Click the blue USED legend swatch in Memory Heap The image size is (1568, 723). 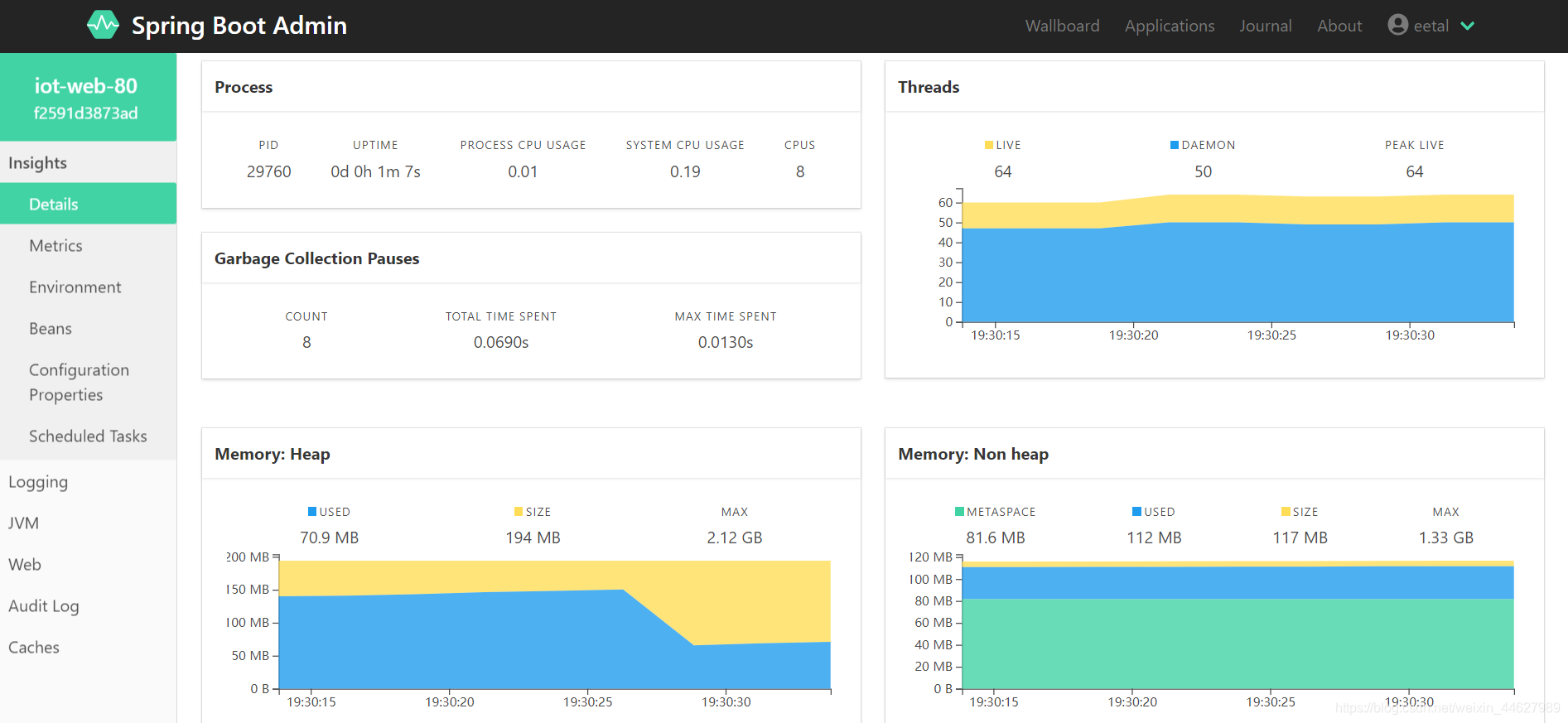[x=312, y=512]
